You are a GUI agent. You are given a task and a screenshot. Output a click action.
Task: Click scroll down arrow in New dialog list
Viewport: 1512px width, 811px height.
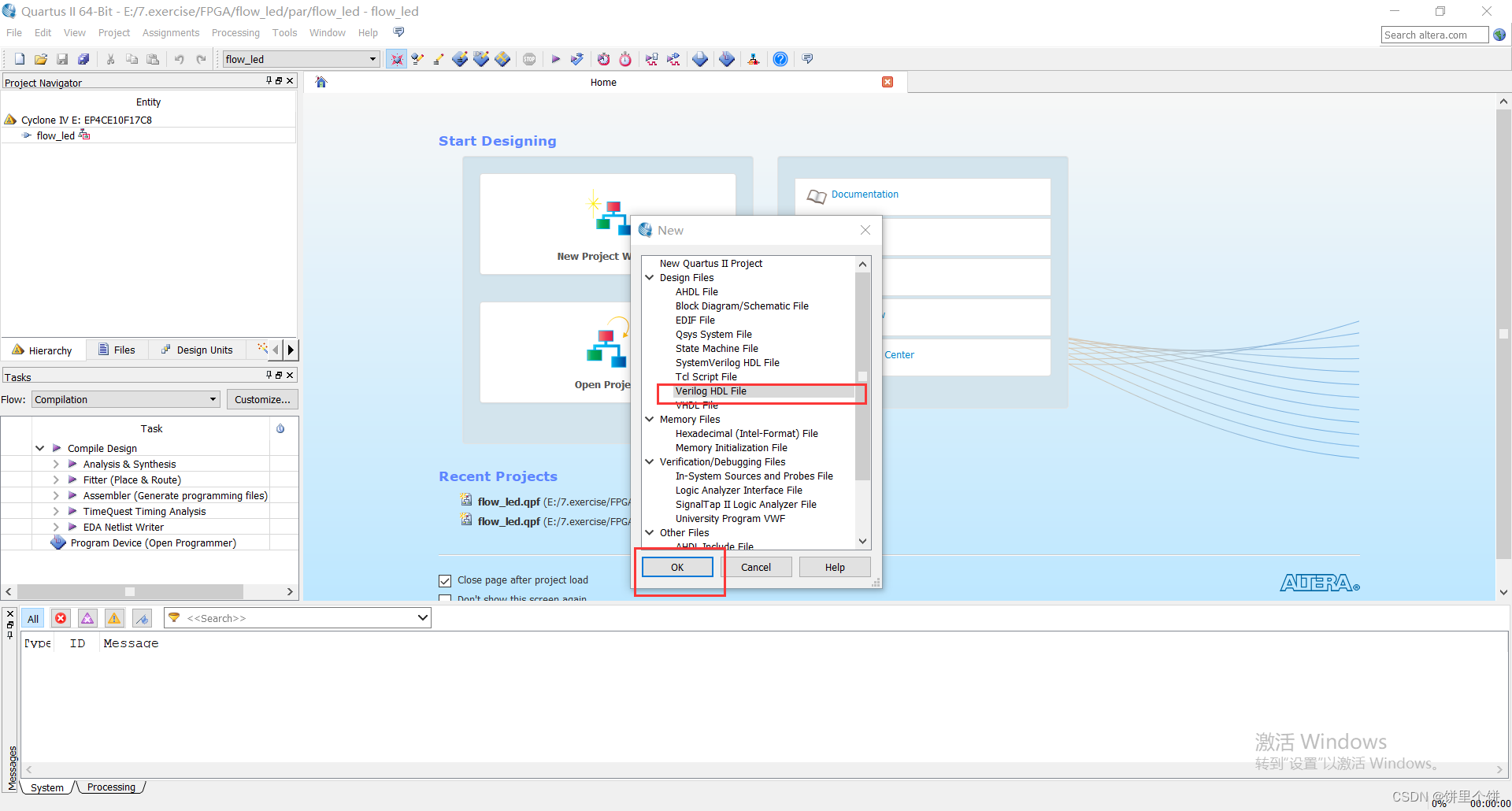[862, 541]
